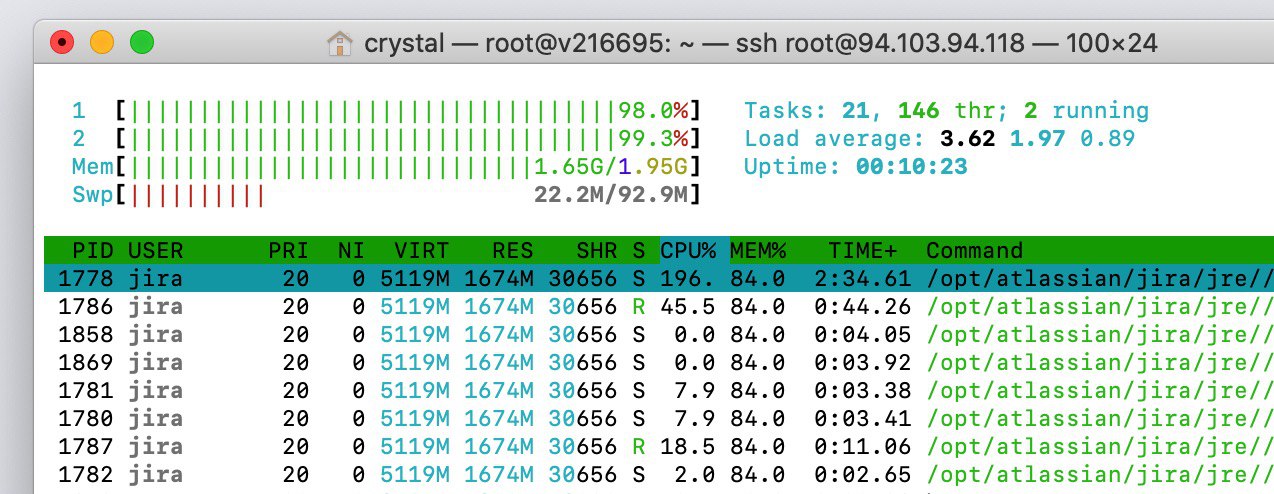Click the PID column header
1274x494 pixels.
94,250
